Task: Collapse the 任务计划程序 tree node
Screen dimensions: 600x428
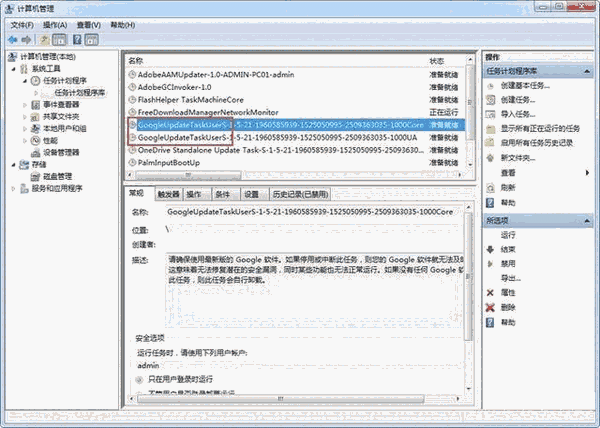Action: click(25, 81)
